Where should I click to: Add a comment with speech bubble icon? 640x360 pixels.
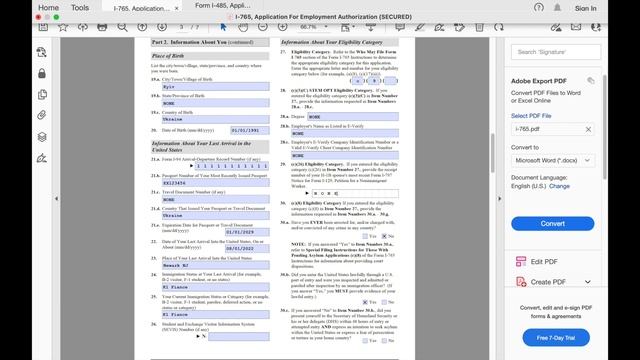click(x=400, y=27)
